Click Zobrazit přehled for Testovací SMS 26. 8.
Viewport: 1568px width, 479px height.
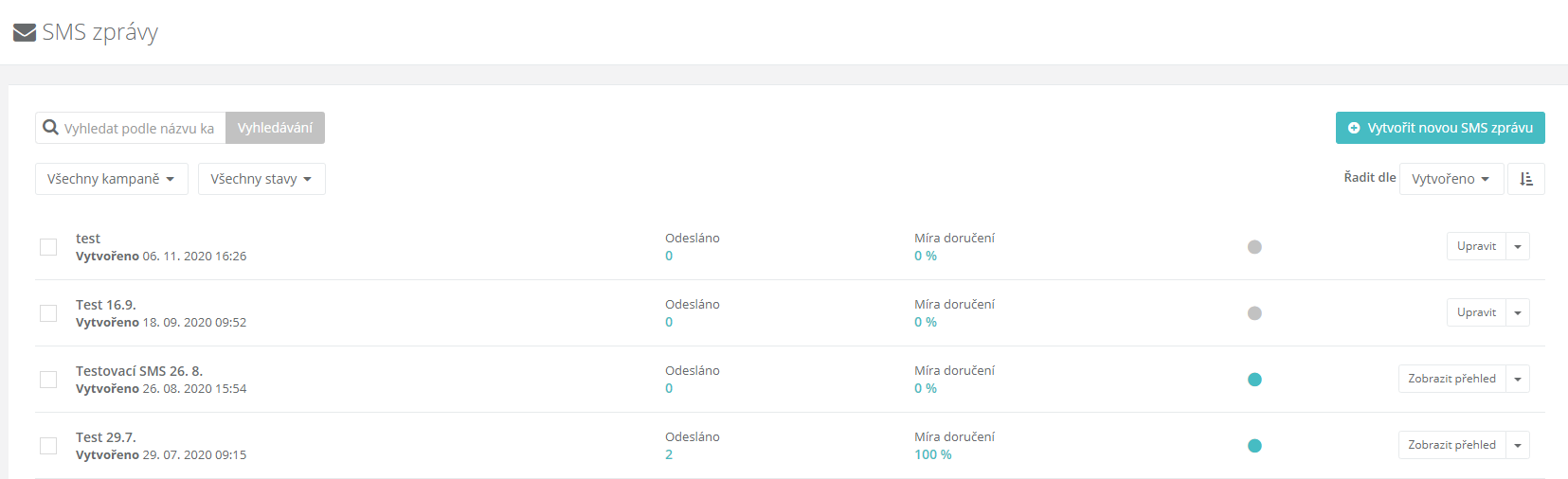[x=1452, y=379]
